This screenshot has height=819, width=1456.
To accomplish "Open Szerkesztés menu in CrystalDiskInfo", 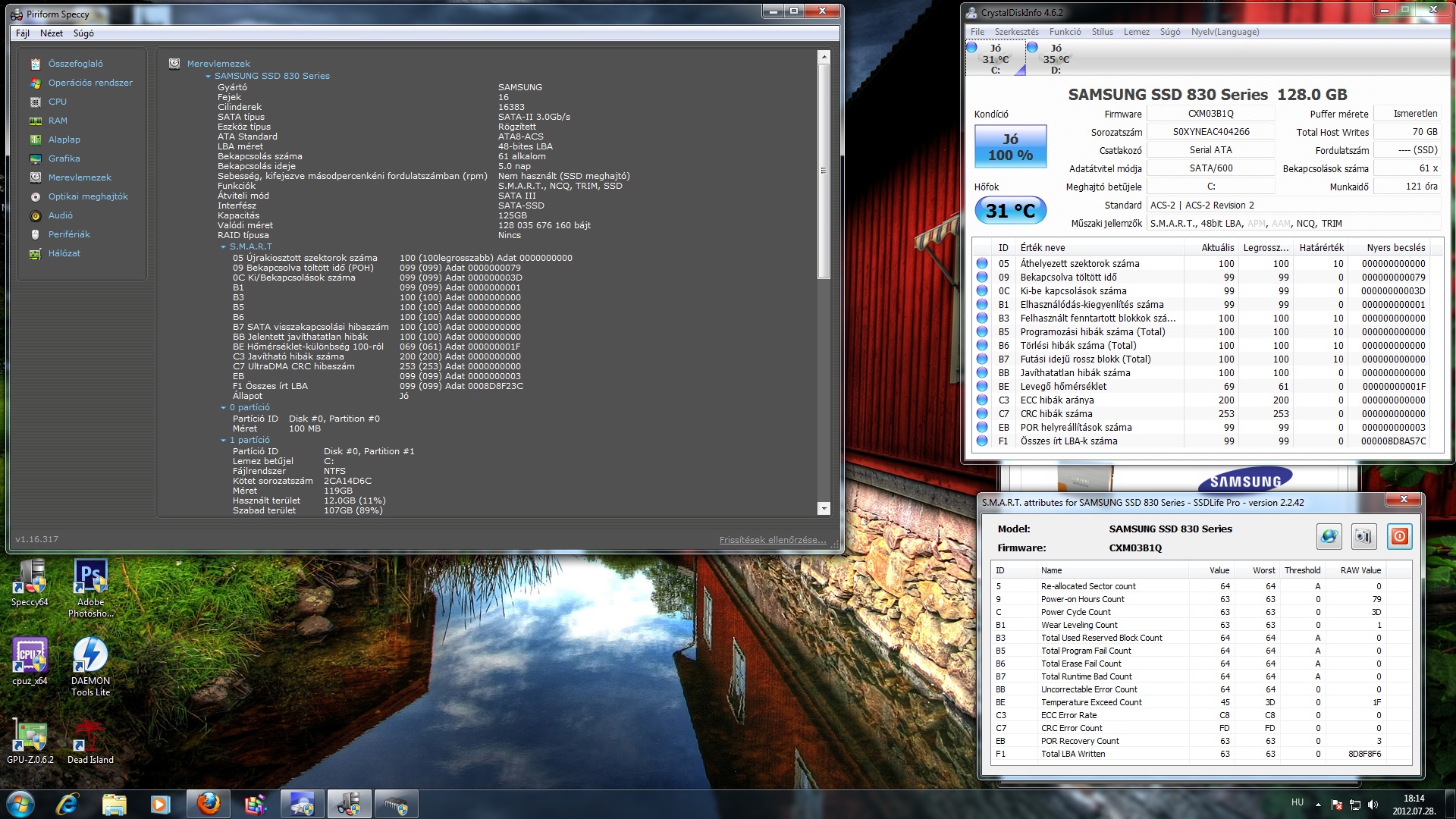I will [1016, 32].
